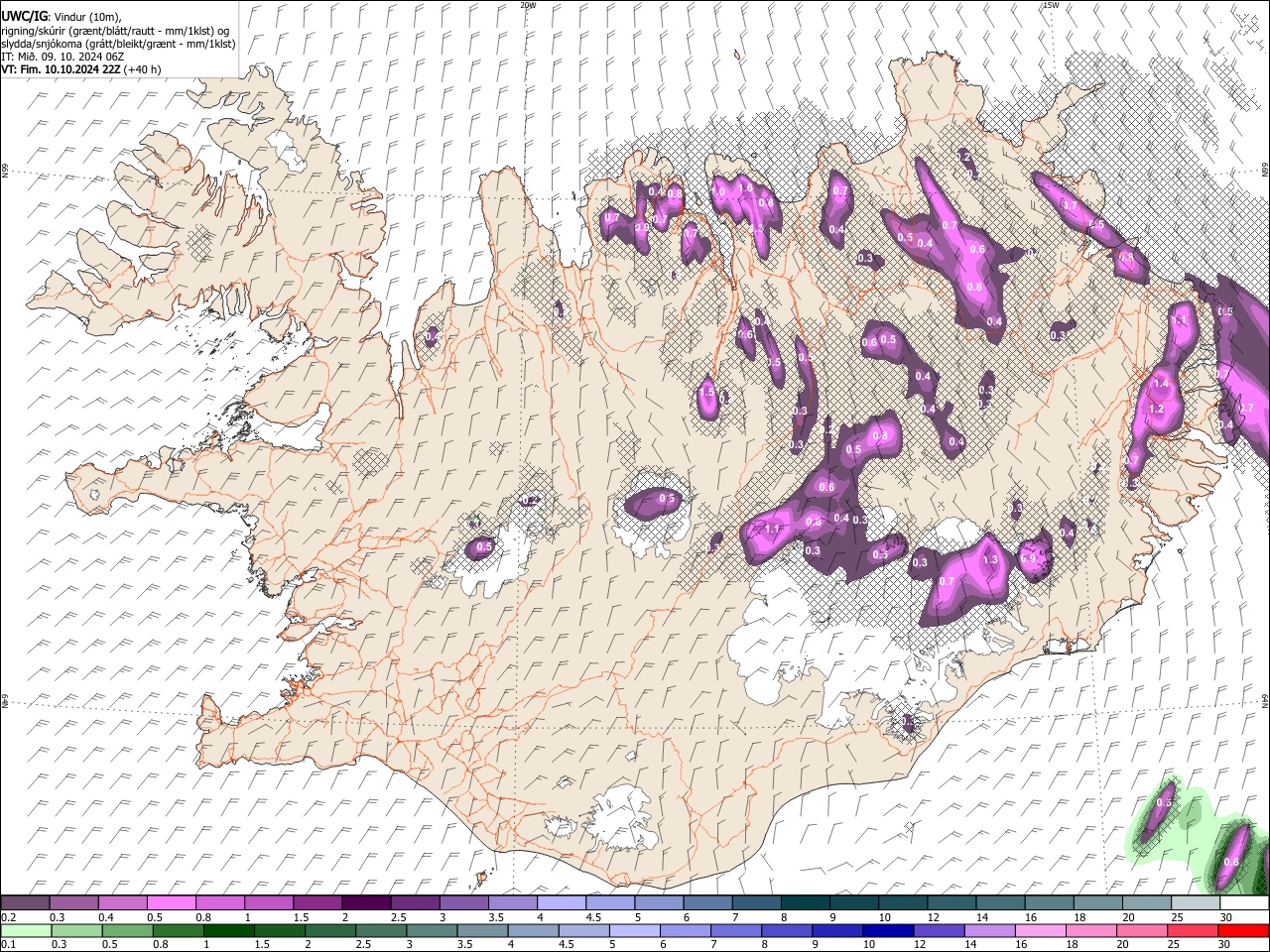Click the '12' label in the snow legend row
1270x952 pixels.
tap(932, 917)
